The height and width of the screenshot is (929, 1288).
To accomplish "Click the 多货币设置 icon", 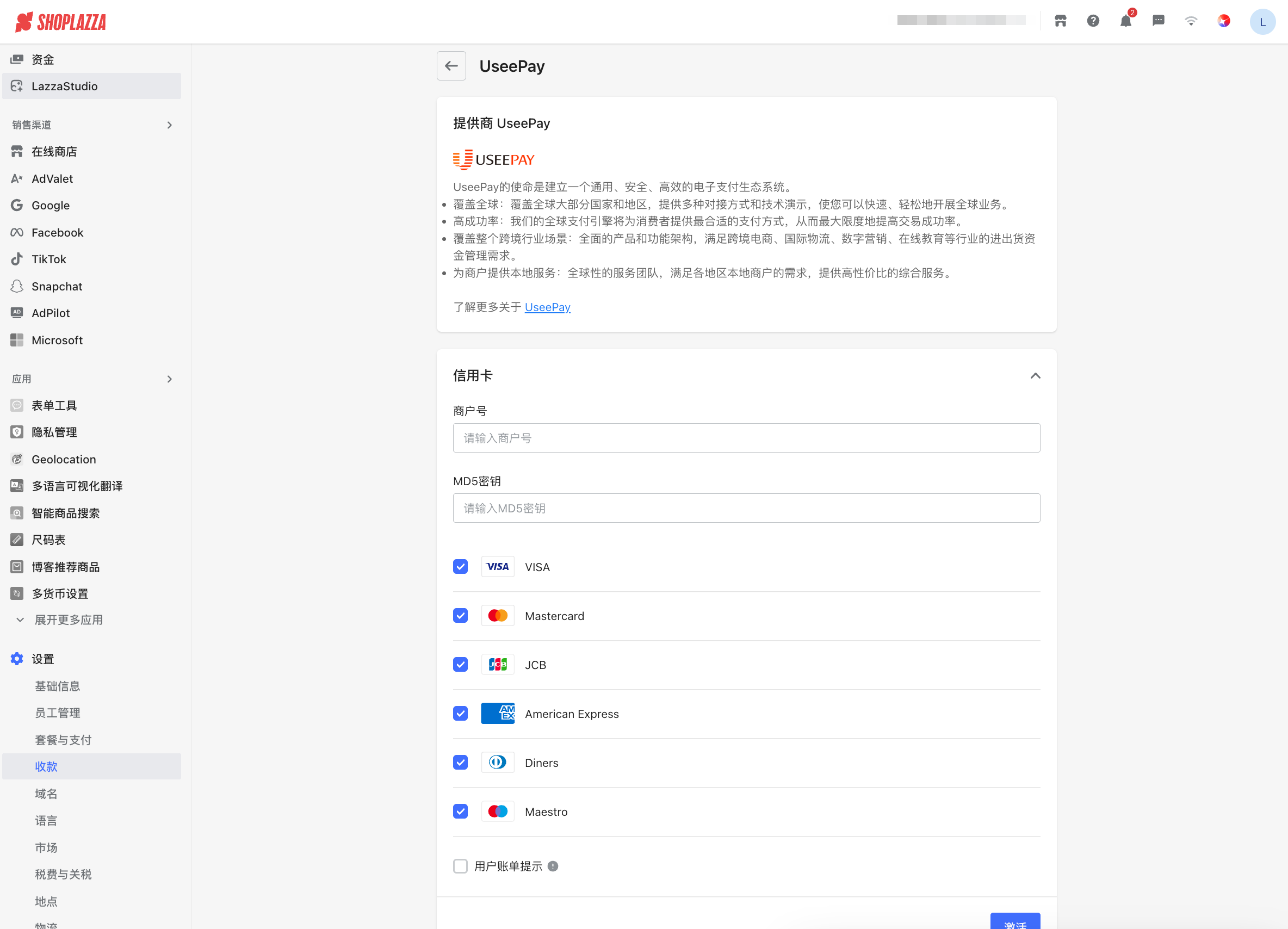I will (17, 593).
